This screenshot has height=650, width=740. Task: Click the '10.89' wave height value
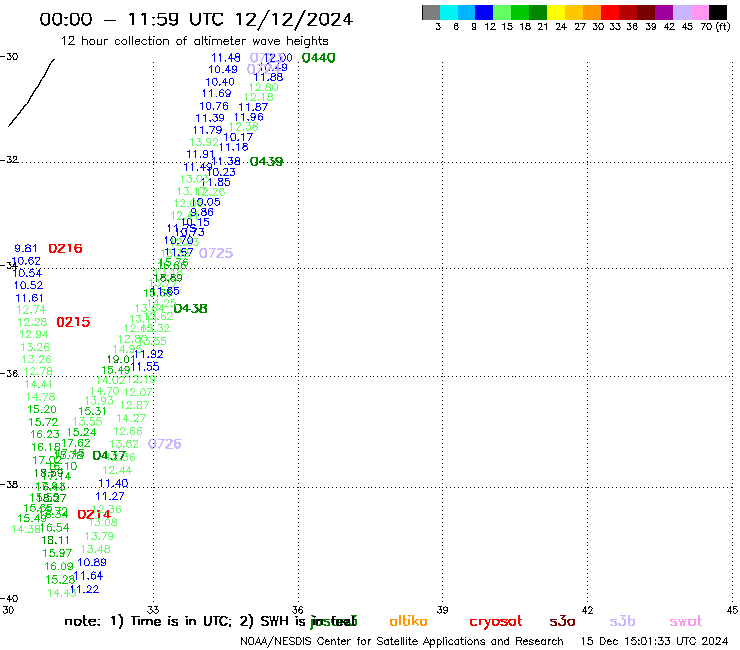coord(92,562)
